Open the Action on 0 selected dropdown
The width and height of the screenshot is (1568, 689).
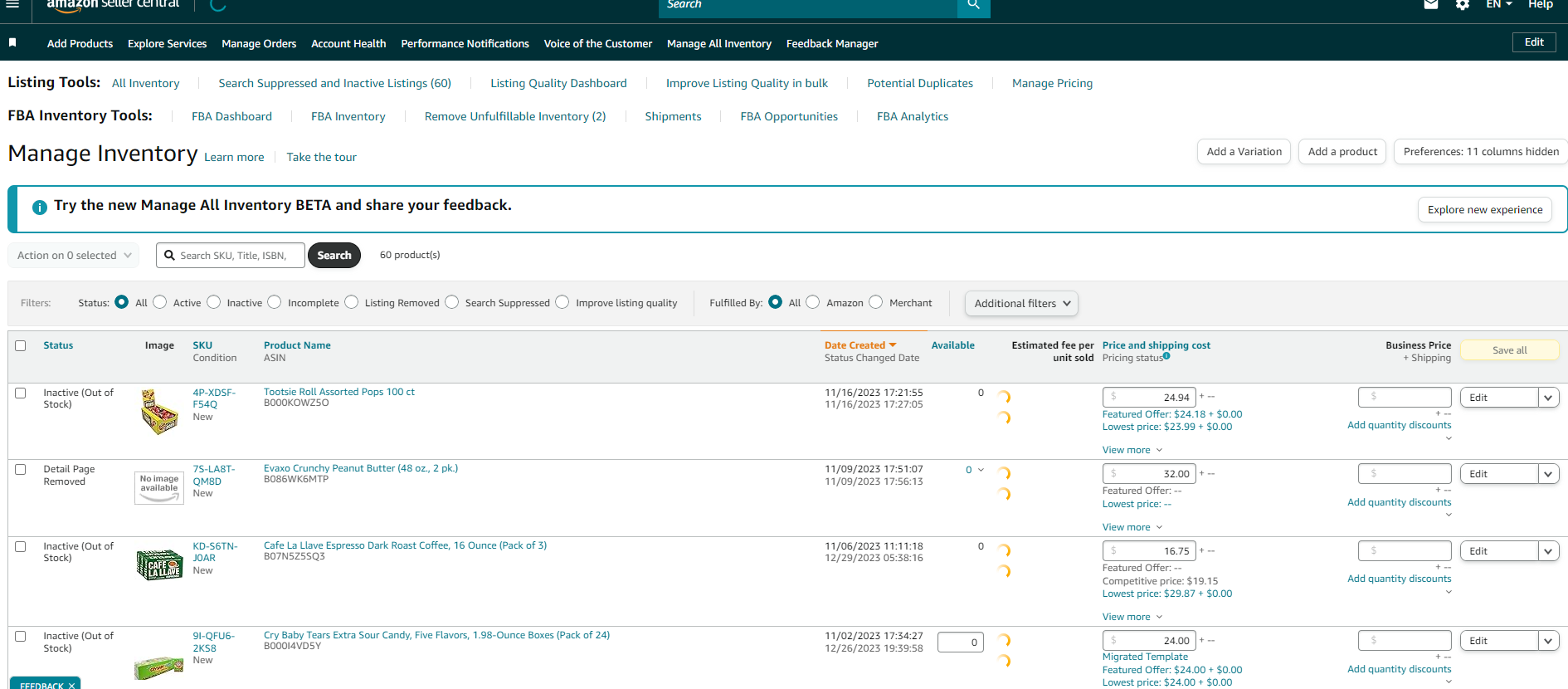[73, 255]
